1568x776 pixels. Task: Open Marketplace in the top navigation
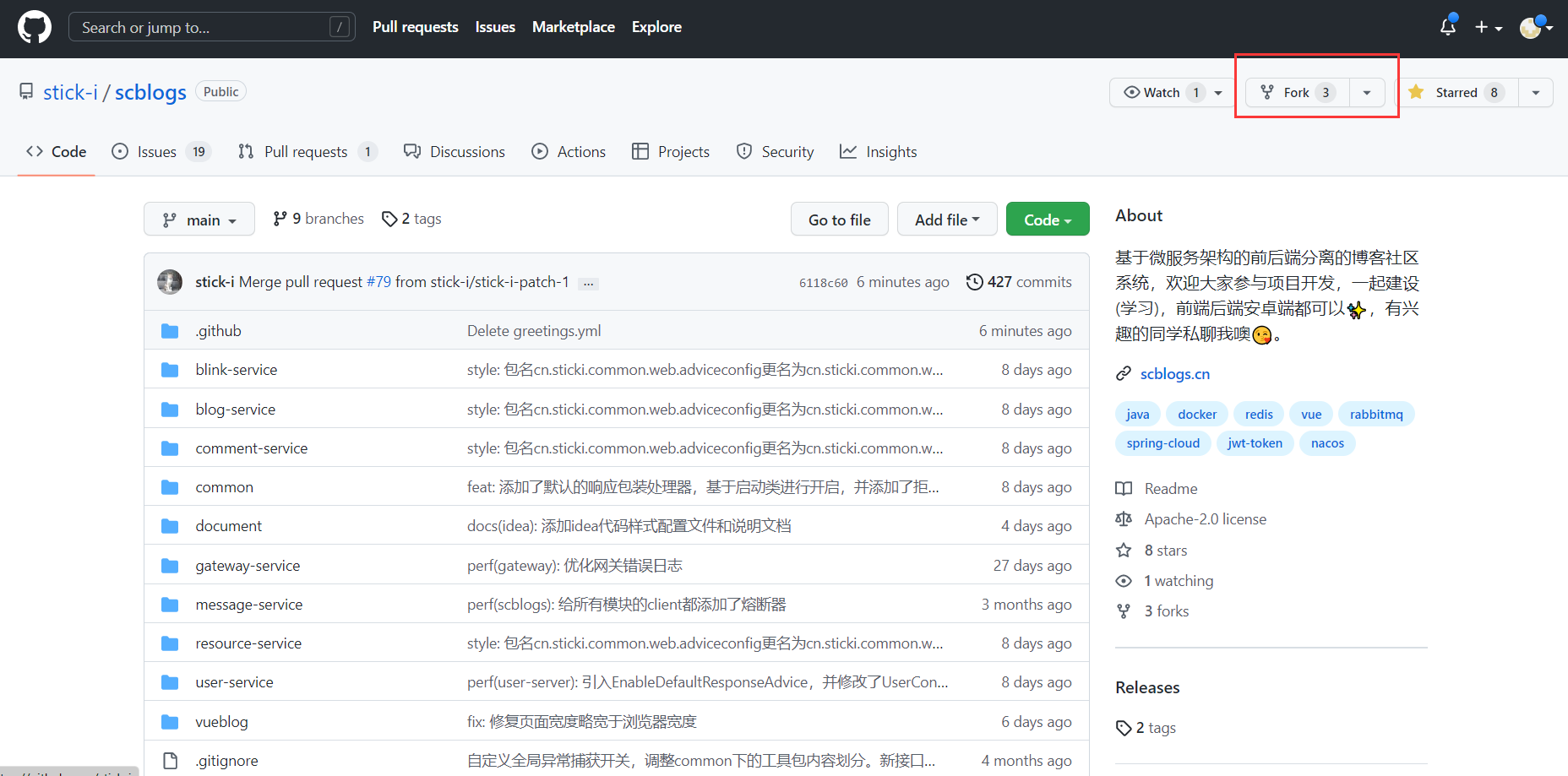tap(574, 27)
